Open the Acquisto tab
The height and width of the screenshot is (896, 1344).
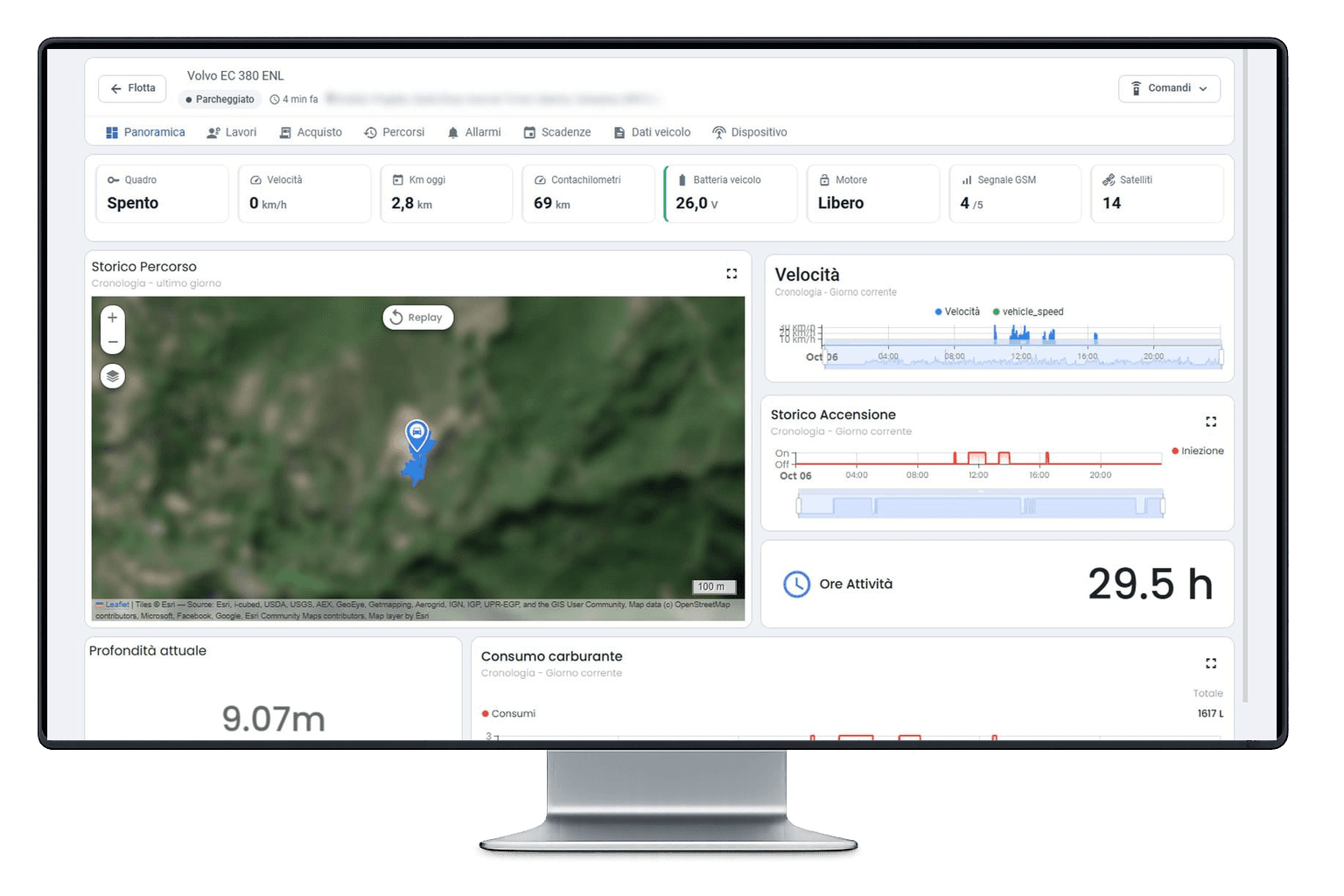[311, 132]
